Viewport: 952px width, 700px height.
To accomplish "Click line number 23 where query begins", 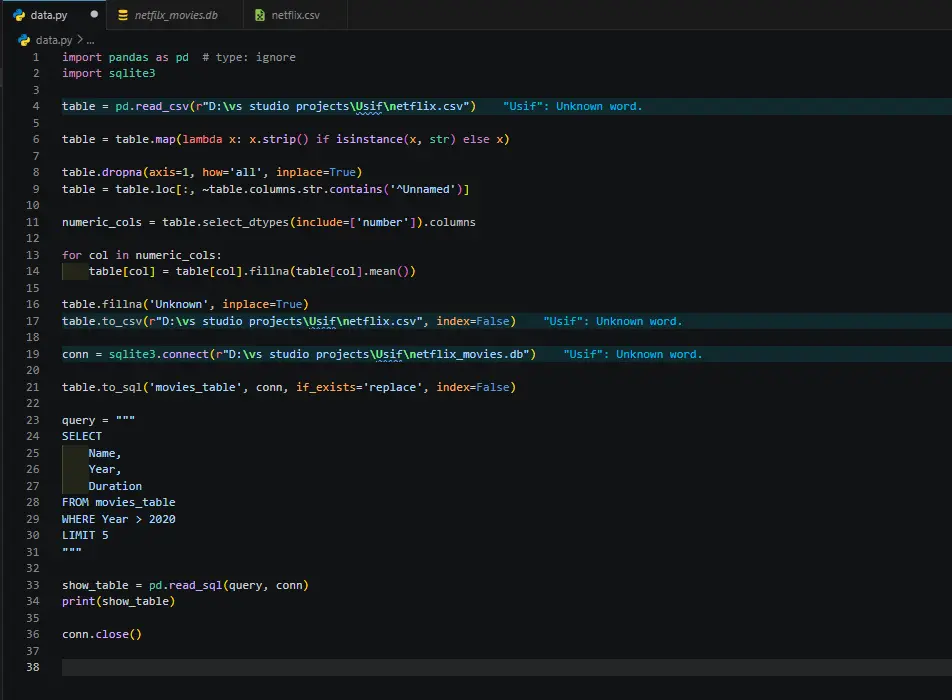I will pos(33,420).
